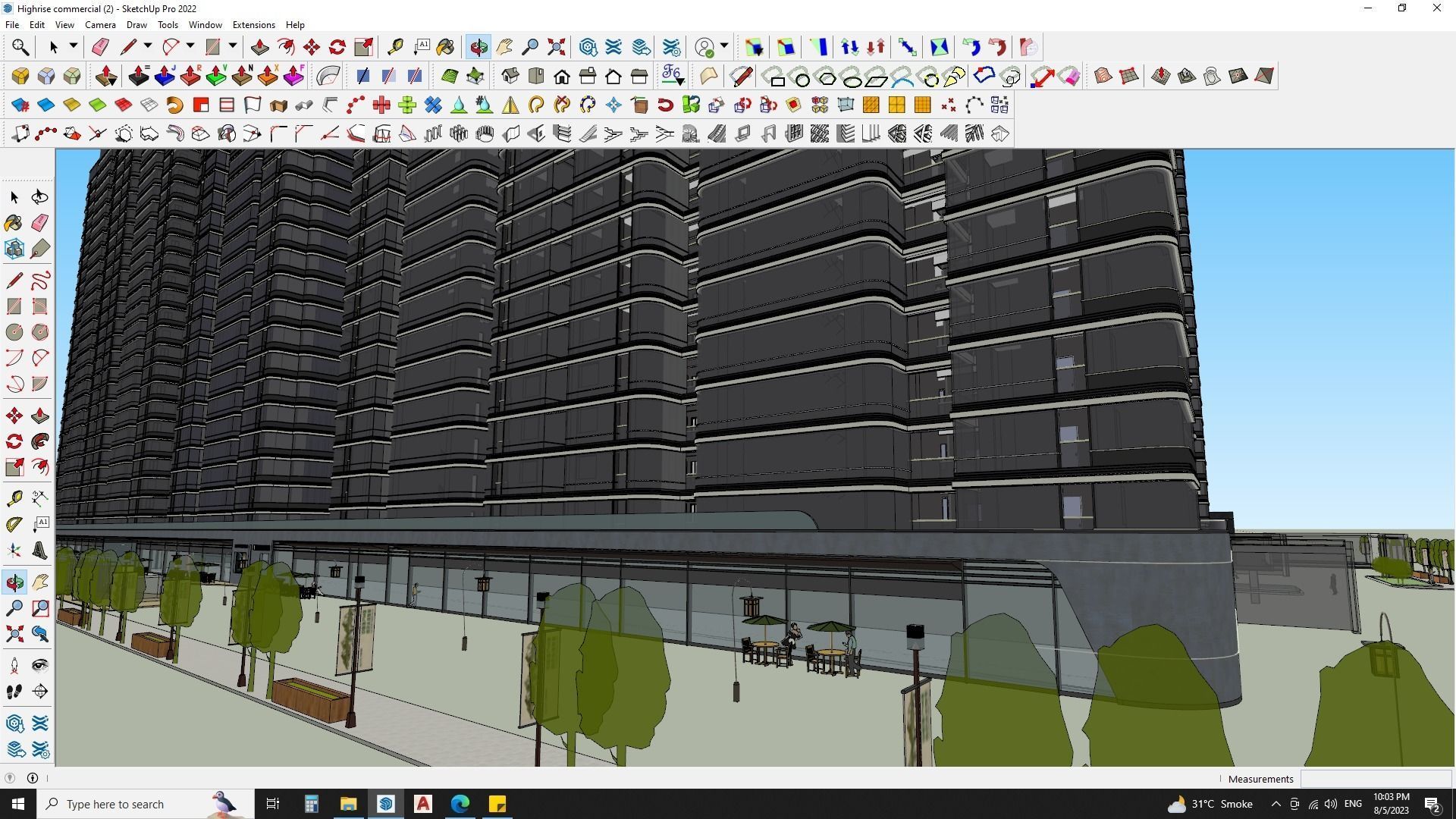This screenshot has width=1456, height=819.
Task: Select the Eraser tool in top toolbar
Action: [x=100, y=47]
